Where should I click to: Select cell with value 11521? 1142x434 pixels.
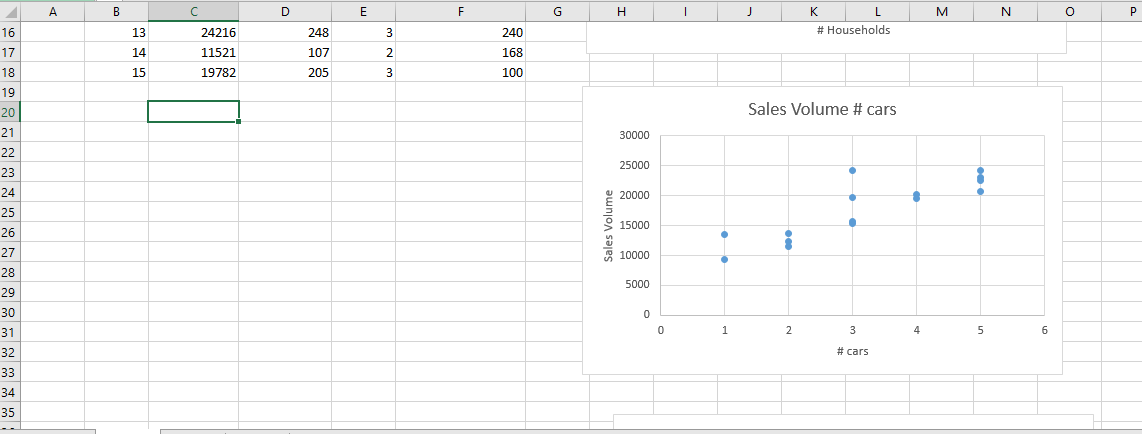[193, 52]
